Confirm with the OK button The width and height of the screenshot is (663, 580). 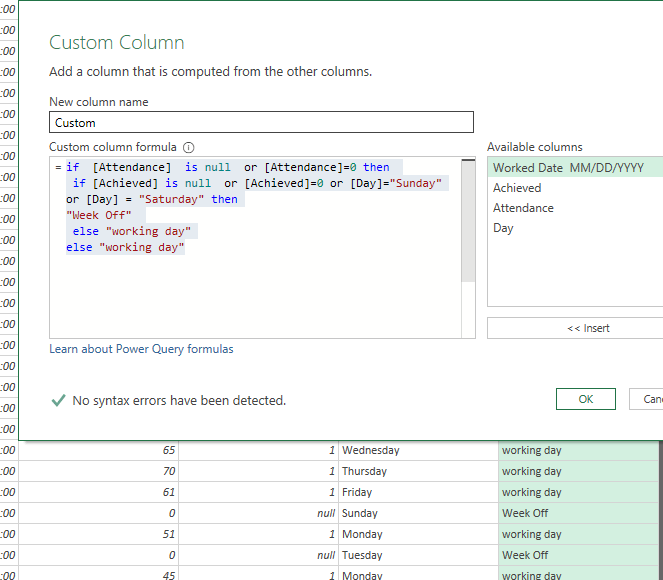(x=586, y=399)
